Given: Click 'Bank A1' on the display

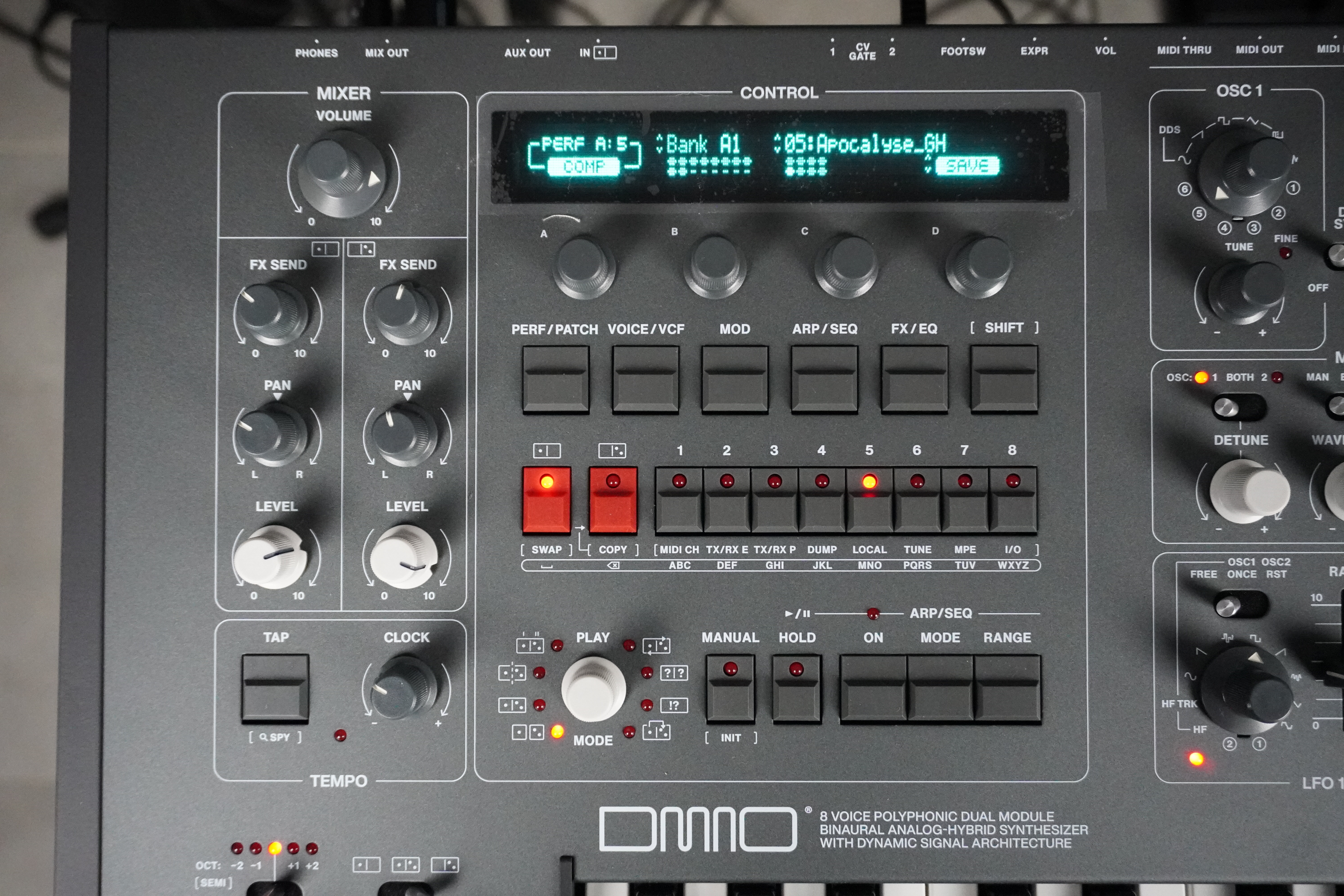Looking at the screenshot, I should pos(703,144).
